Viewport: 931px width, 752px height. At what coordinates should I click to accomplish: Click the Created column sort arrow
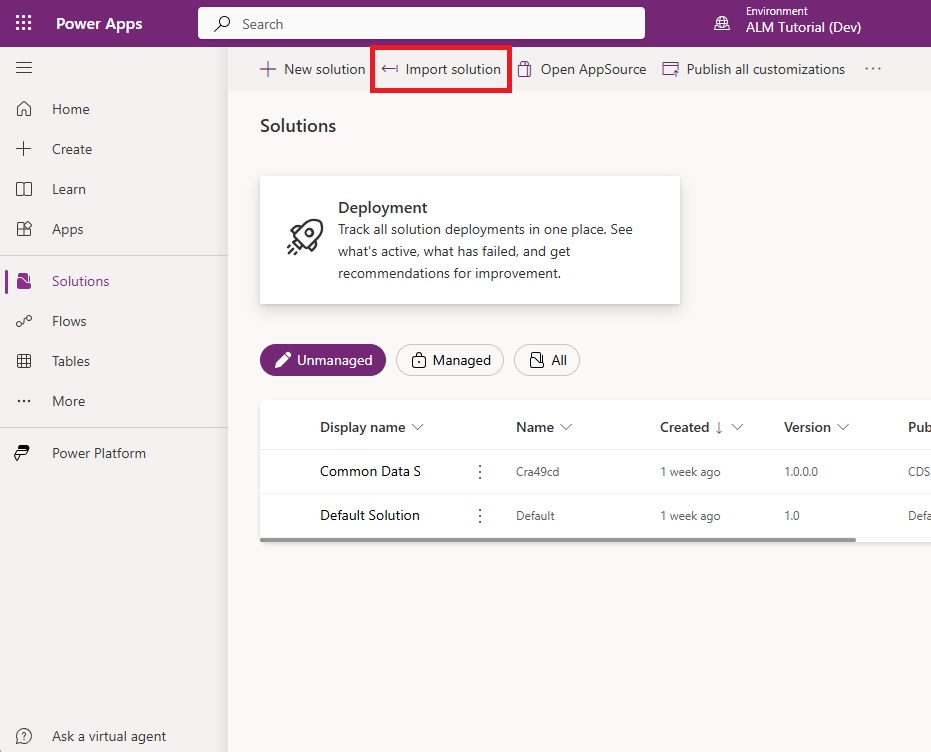(x=718, y=427)
